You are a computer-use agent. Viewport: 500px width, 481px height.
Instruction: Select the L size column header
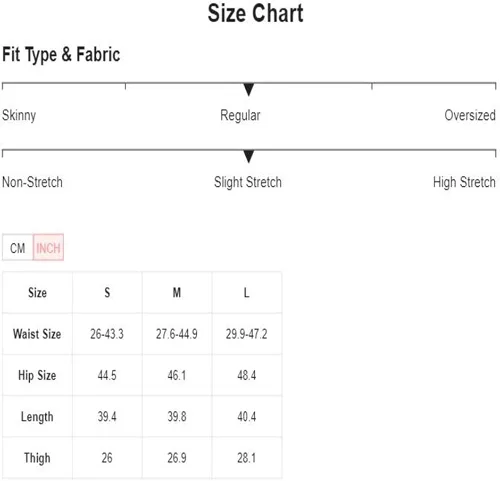coord(247,293)
